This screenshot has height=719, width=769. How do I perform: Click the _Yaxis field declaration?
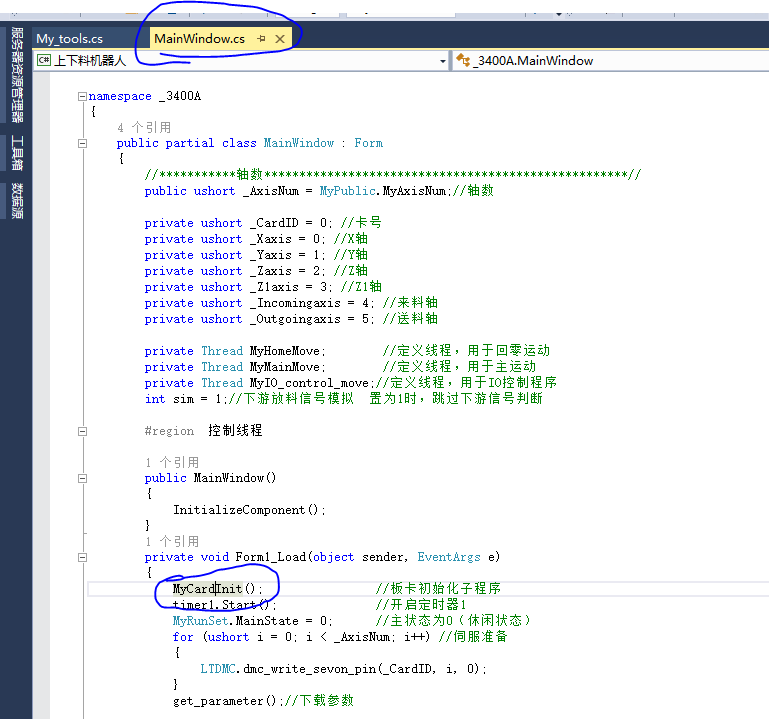[x=235, y=255]
